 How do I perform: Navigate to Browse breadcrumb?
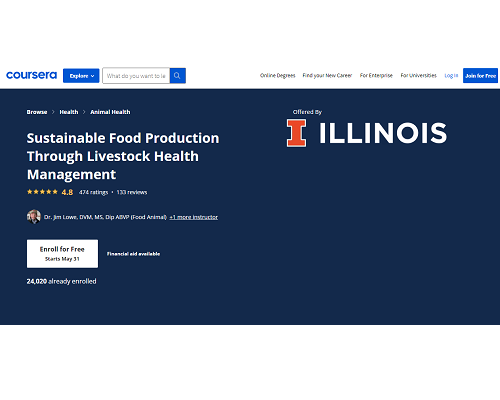click(x=37, y=112)
